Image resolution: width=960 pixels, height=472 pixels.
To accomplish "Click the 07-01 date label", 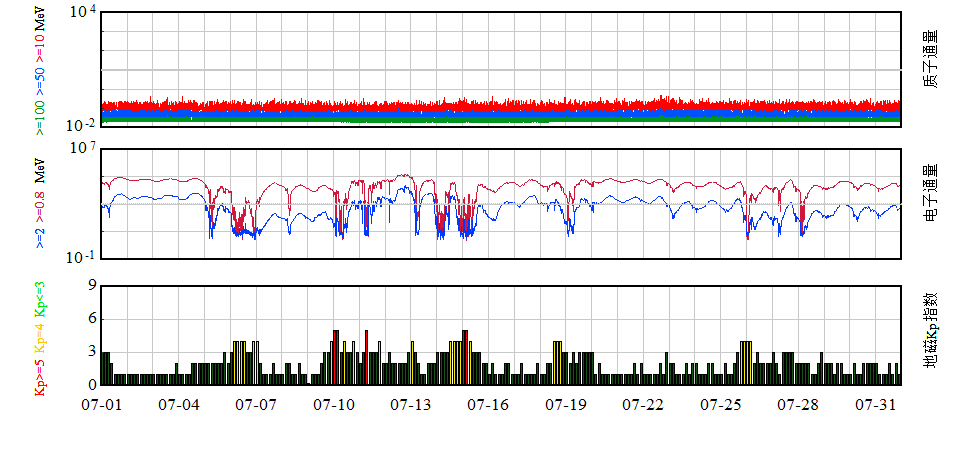I will [x=102, y=405].
